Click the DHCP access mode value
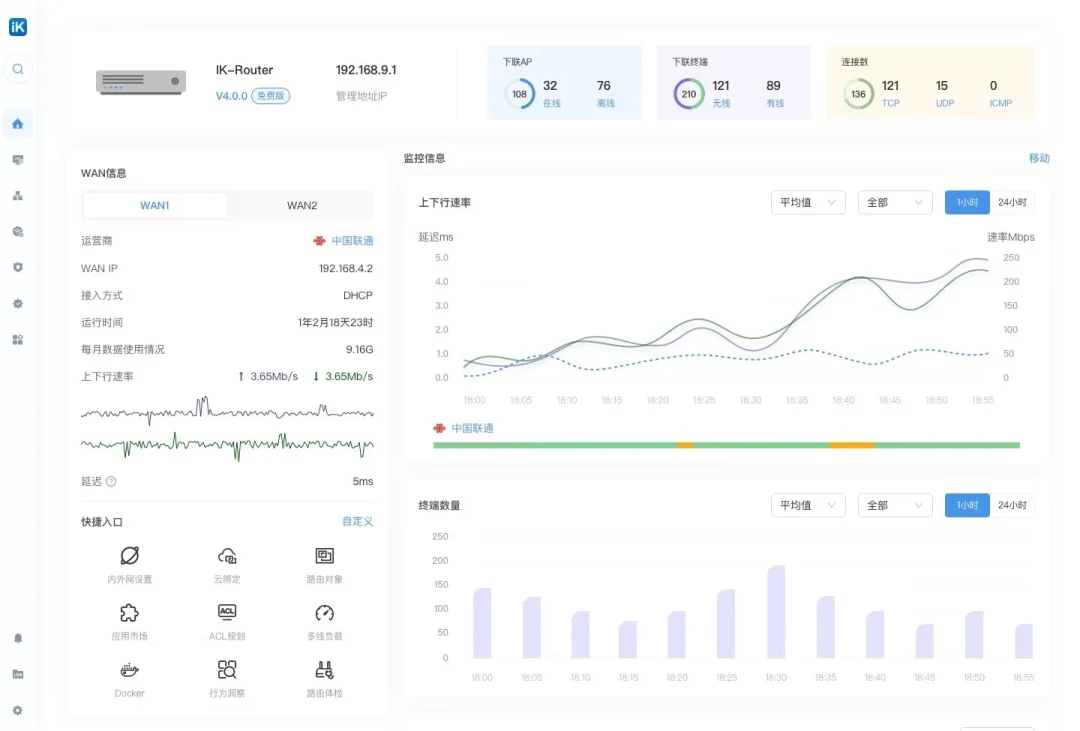Screen dimensions: 1080x731 (358, 296)
